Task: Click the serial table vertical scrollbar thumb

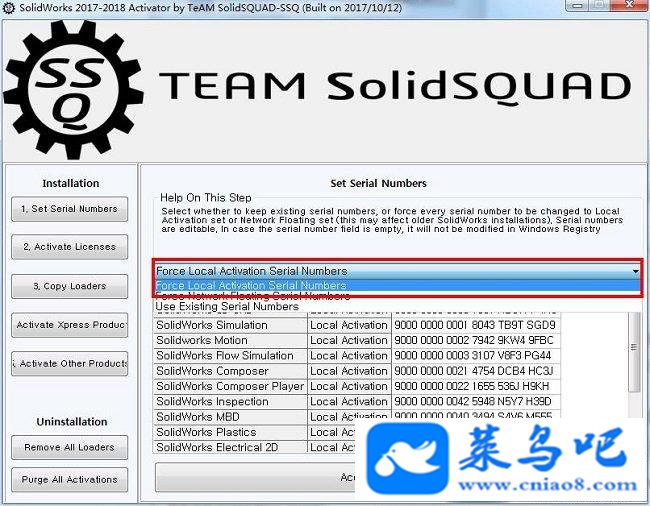Action: click(x=634, y=351)
